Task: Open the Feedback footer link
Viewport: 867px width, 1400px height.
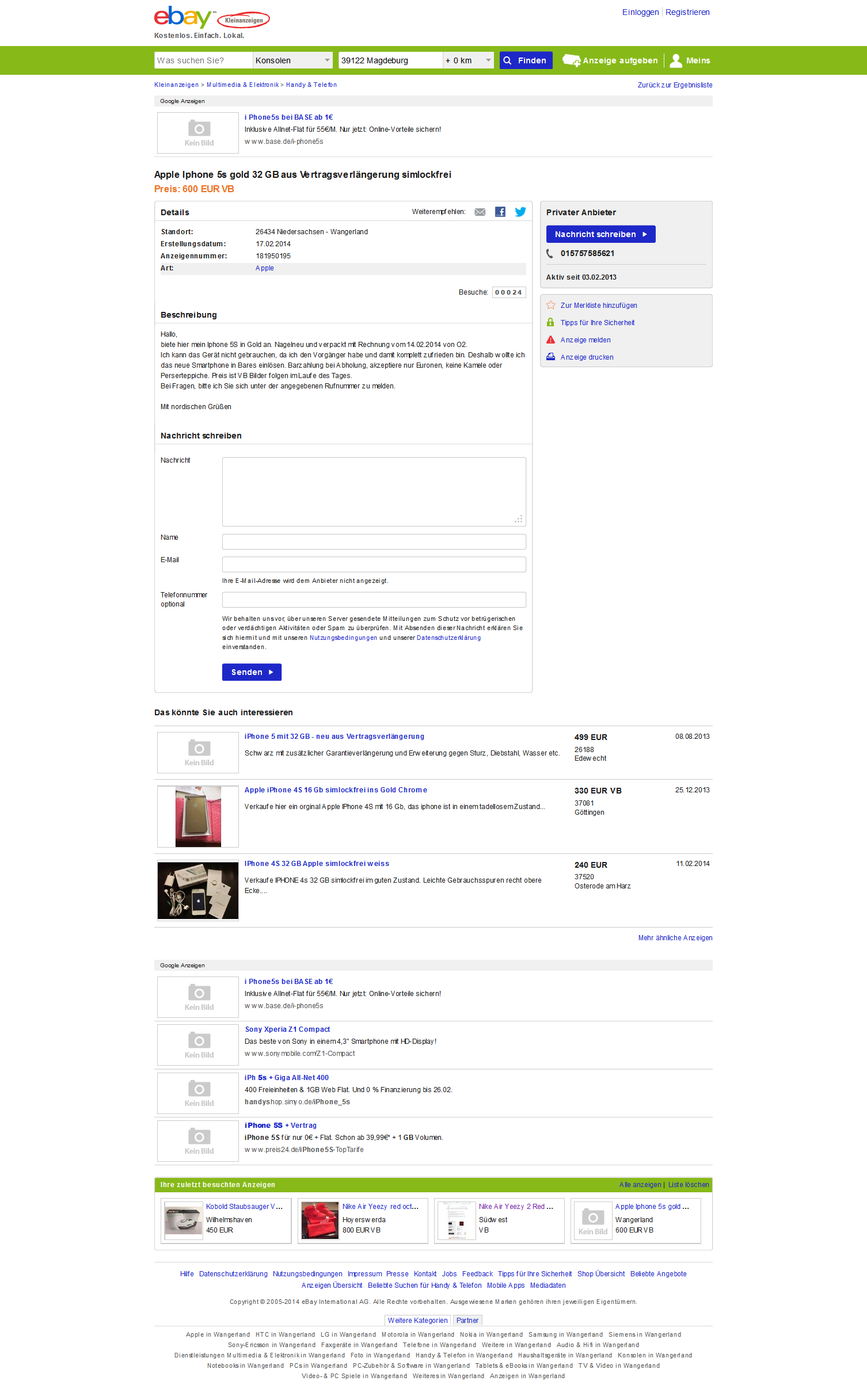Action: [477, 1274]
